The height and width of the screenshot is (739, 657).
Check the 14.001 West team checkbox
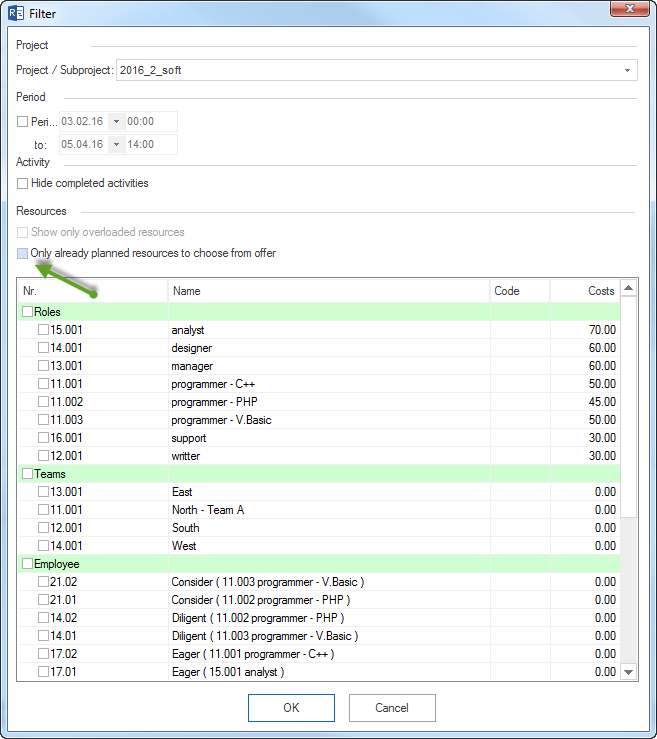43,545
